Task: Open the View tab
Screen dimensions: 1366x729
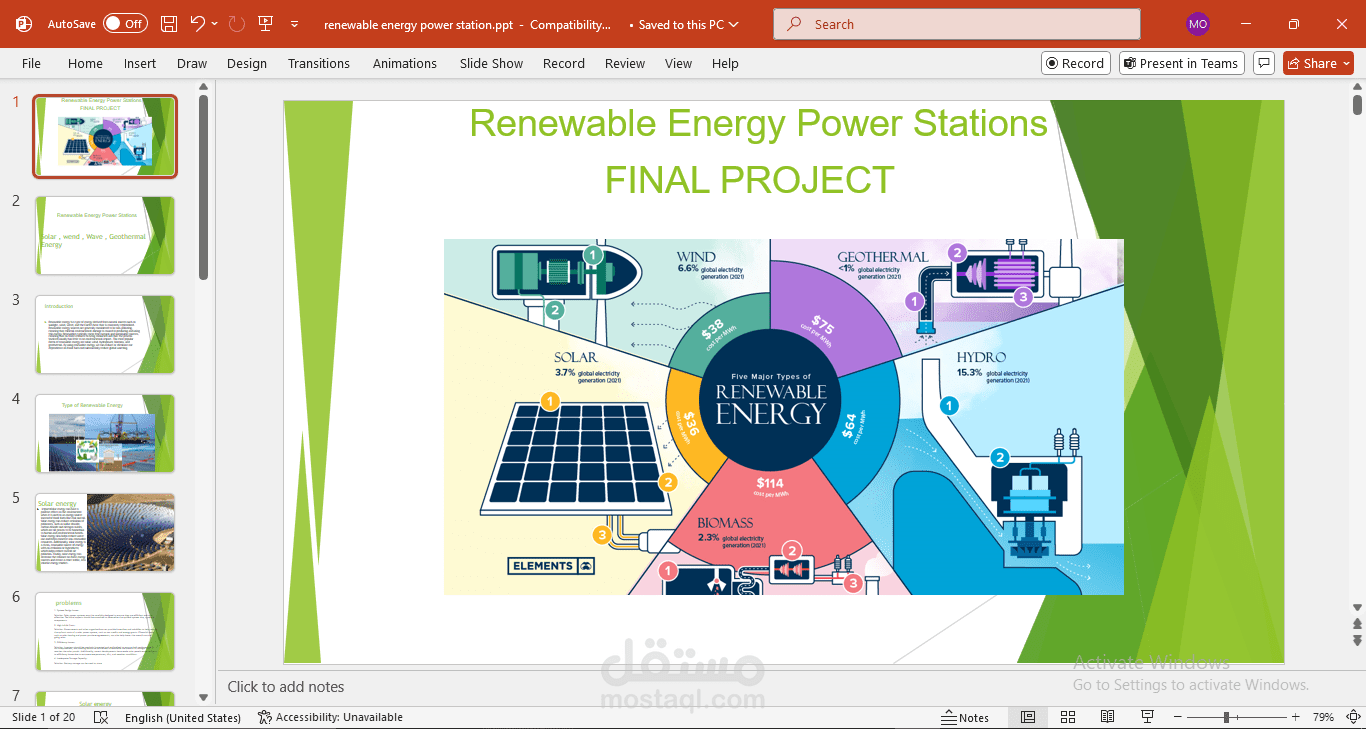Action: click(x=678, y=63)
